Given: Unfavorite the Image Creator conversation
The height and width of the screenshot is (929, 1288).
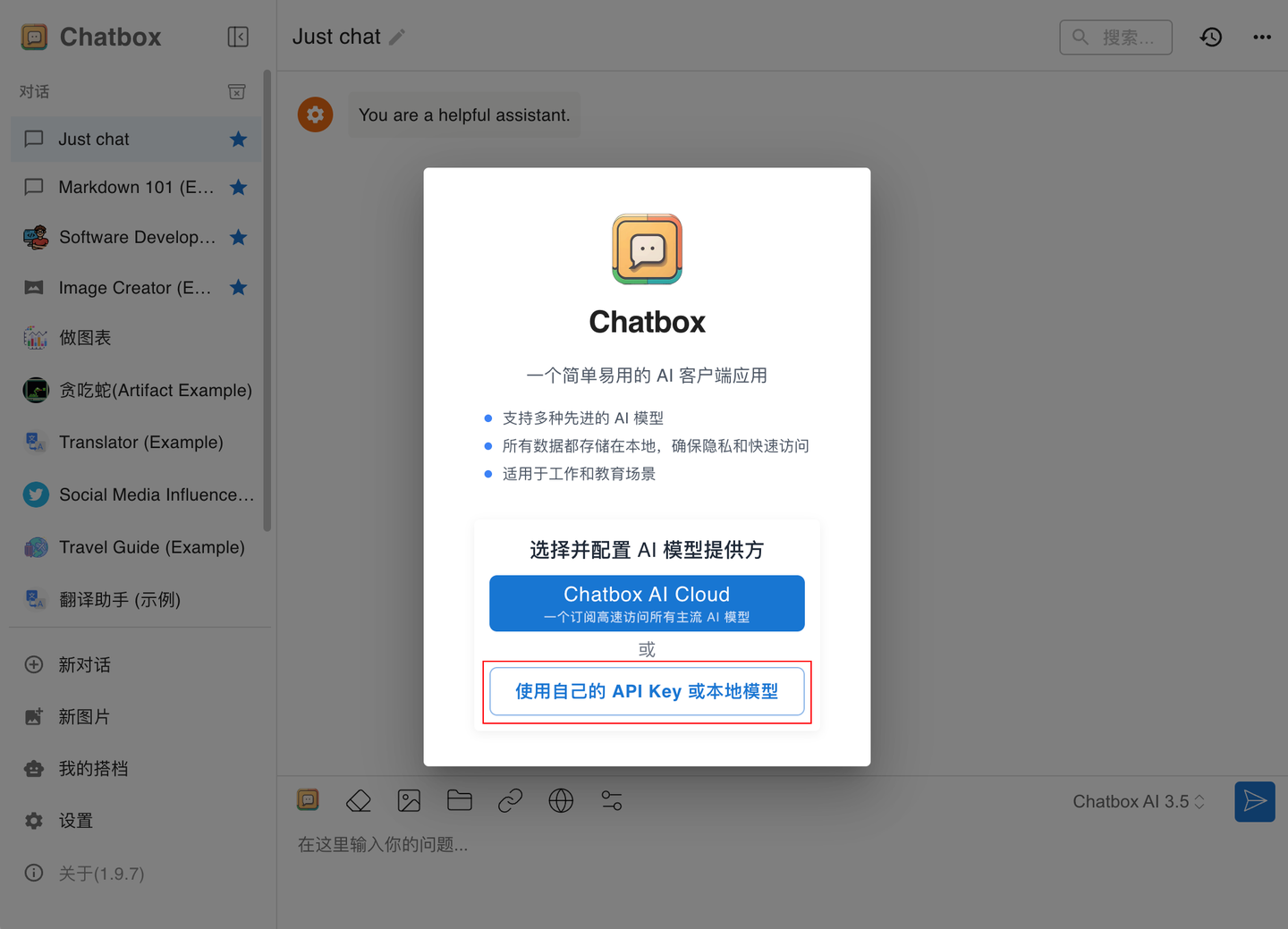Looking at the screenshot, I should coord(238,287).
